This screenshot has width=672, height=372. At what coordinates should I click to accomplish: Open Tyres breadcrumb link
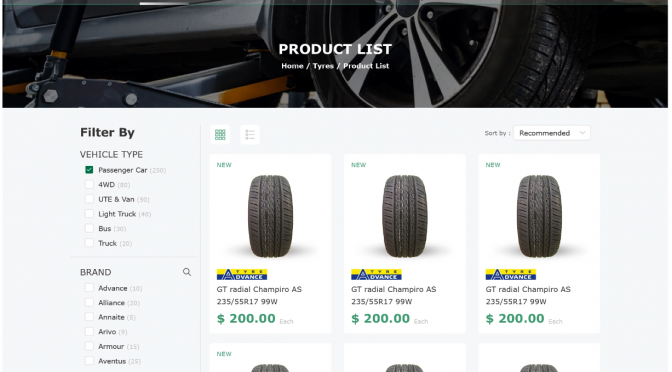pos(323,66)
